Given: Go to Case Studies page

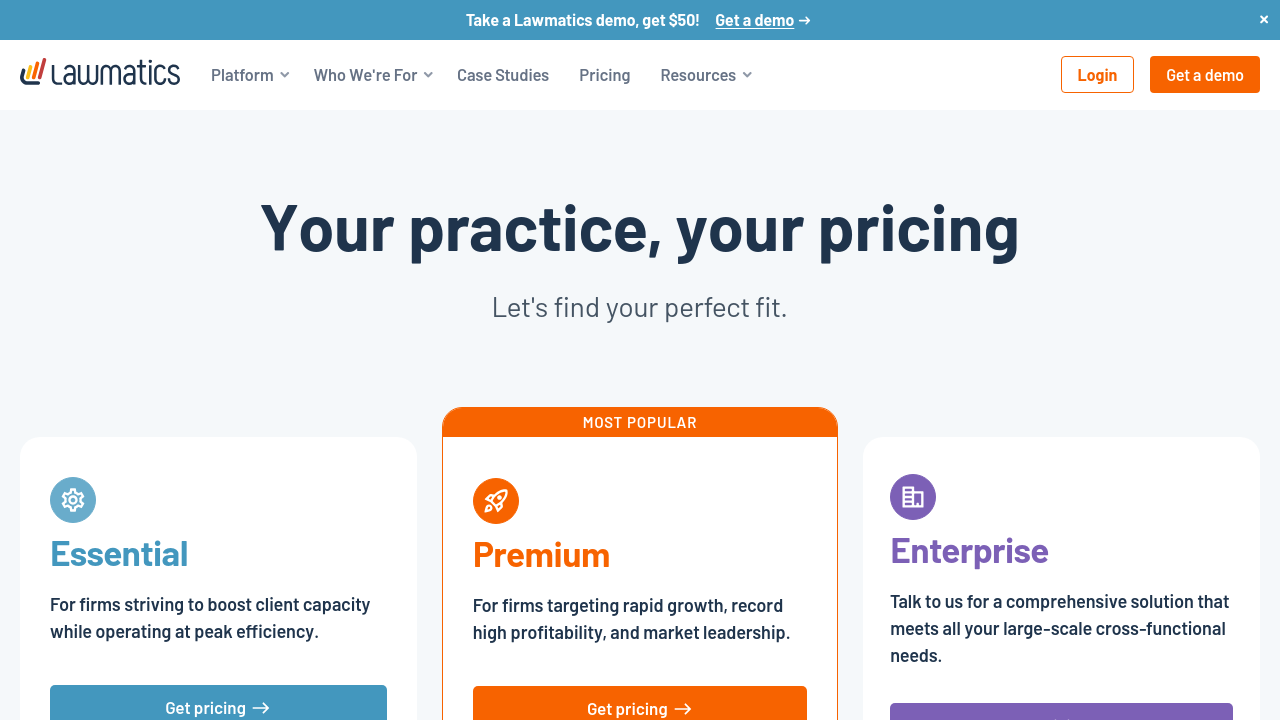Looking at the screenshot, I should pos(503,75).
